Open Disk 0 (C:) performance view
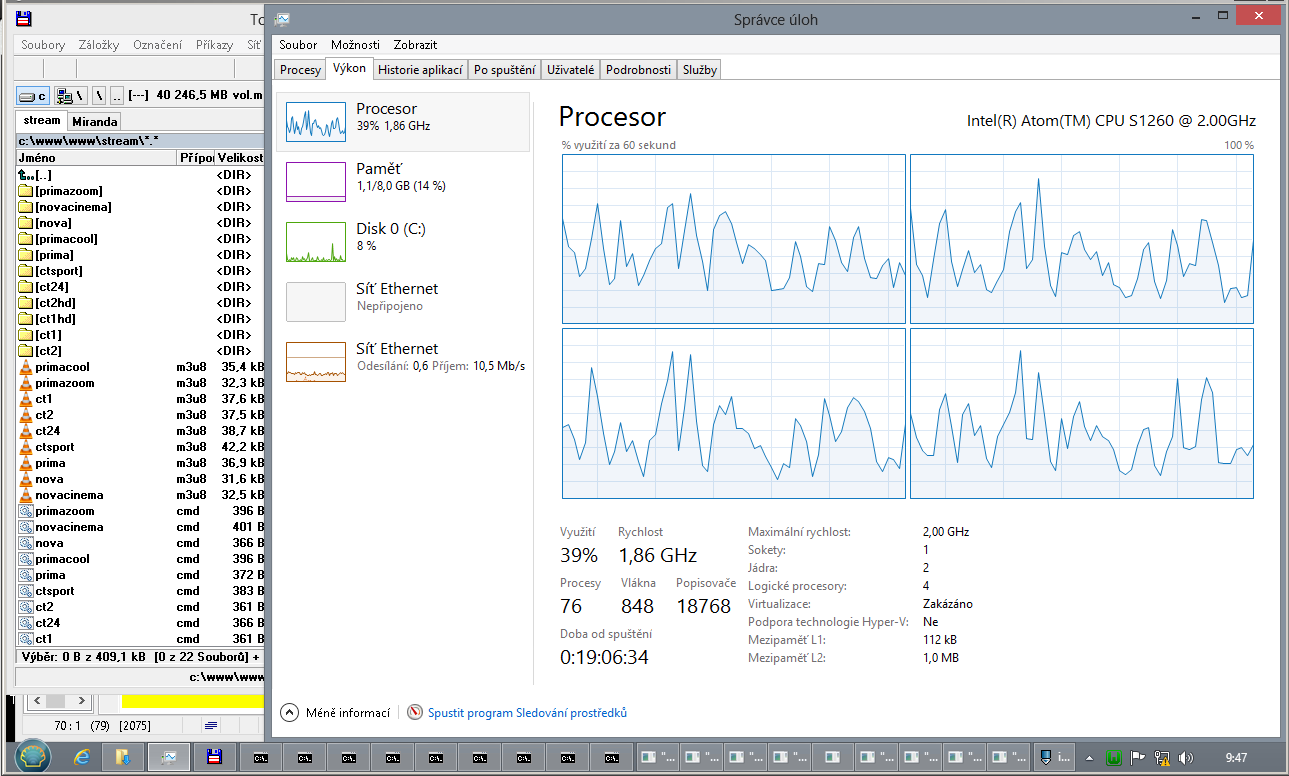 coord(402,241)
